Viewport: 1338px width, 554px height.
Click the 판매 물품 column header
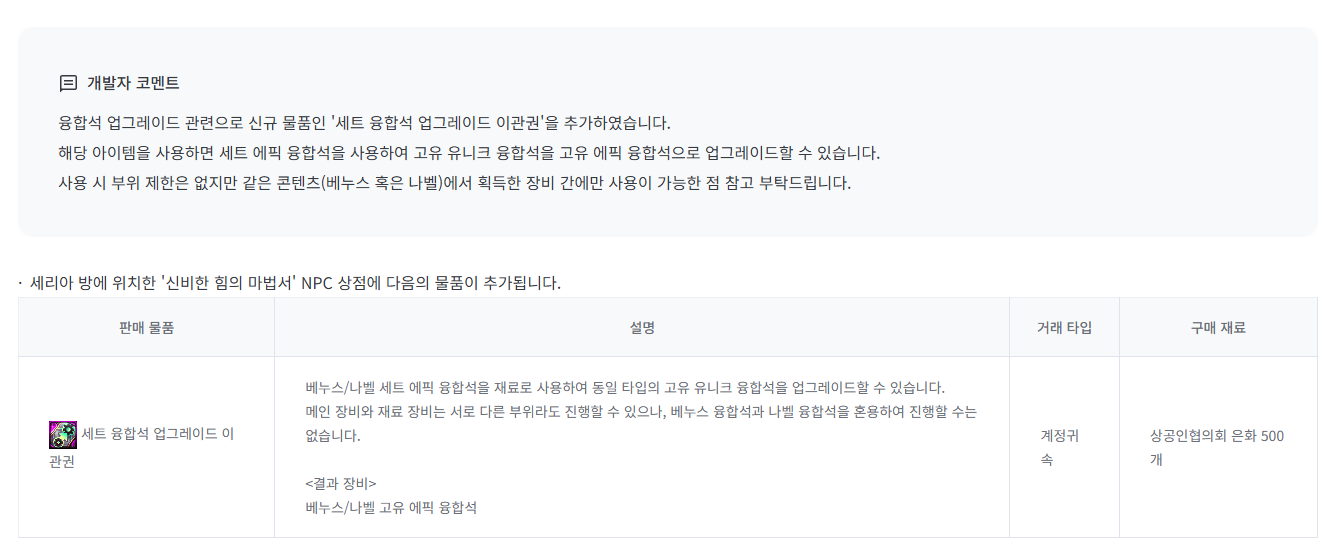pyautogui.click(x=146, y=327)
